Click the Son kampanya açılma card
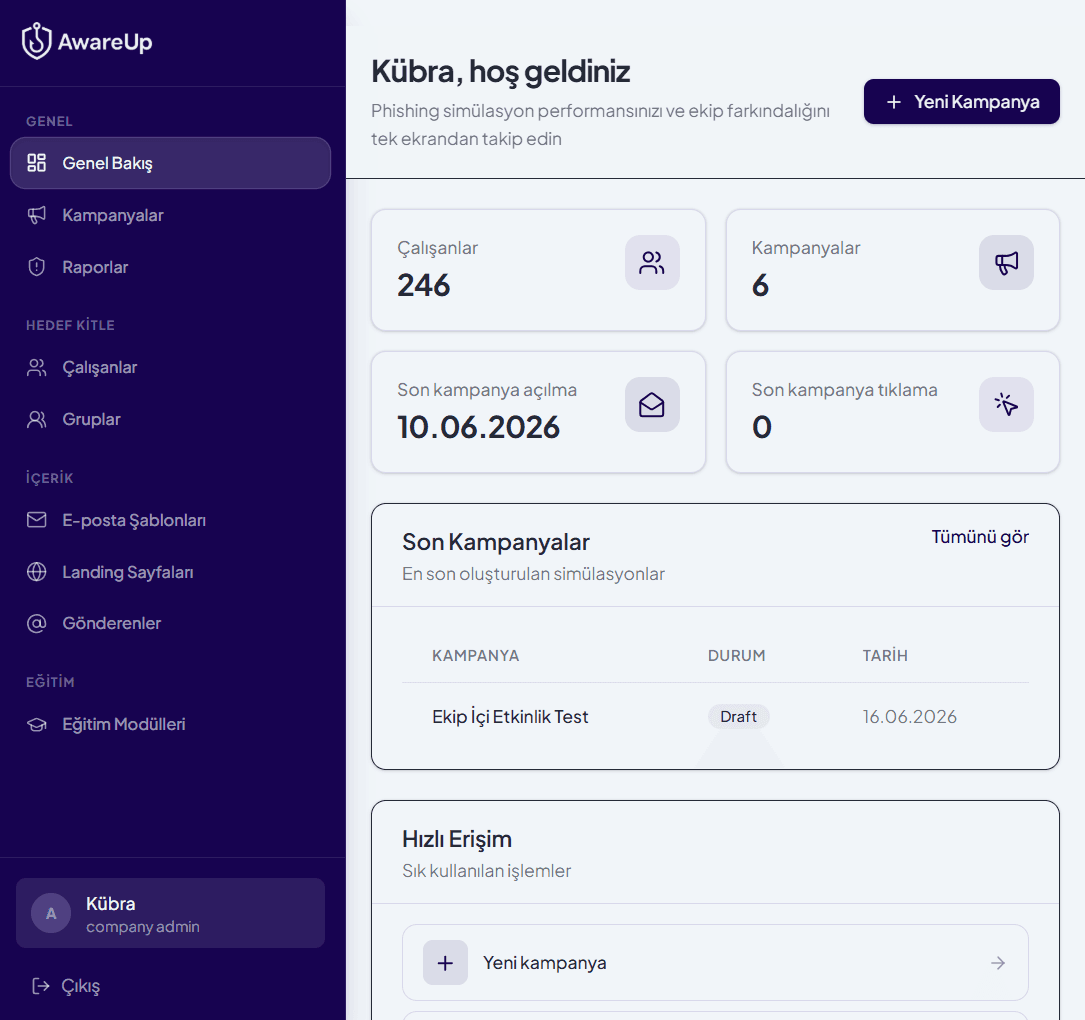This screenshot has width=1085, height=1020. (538, 412)
